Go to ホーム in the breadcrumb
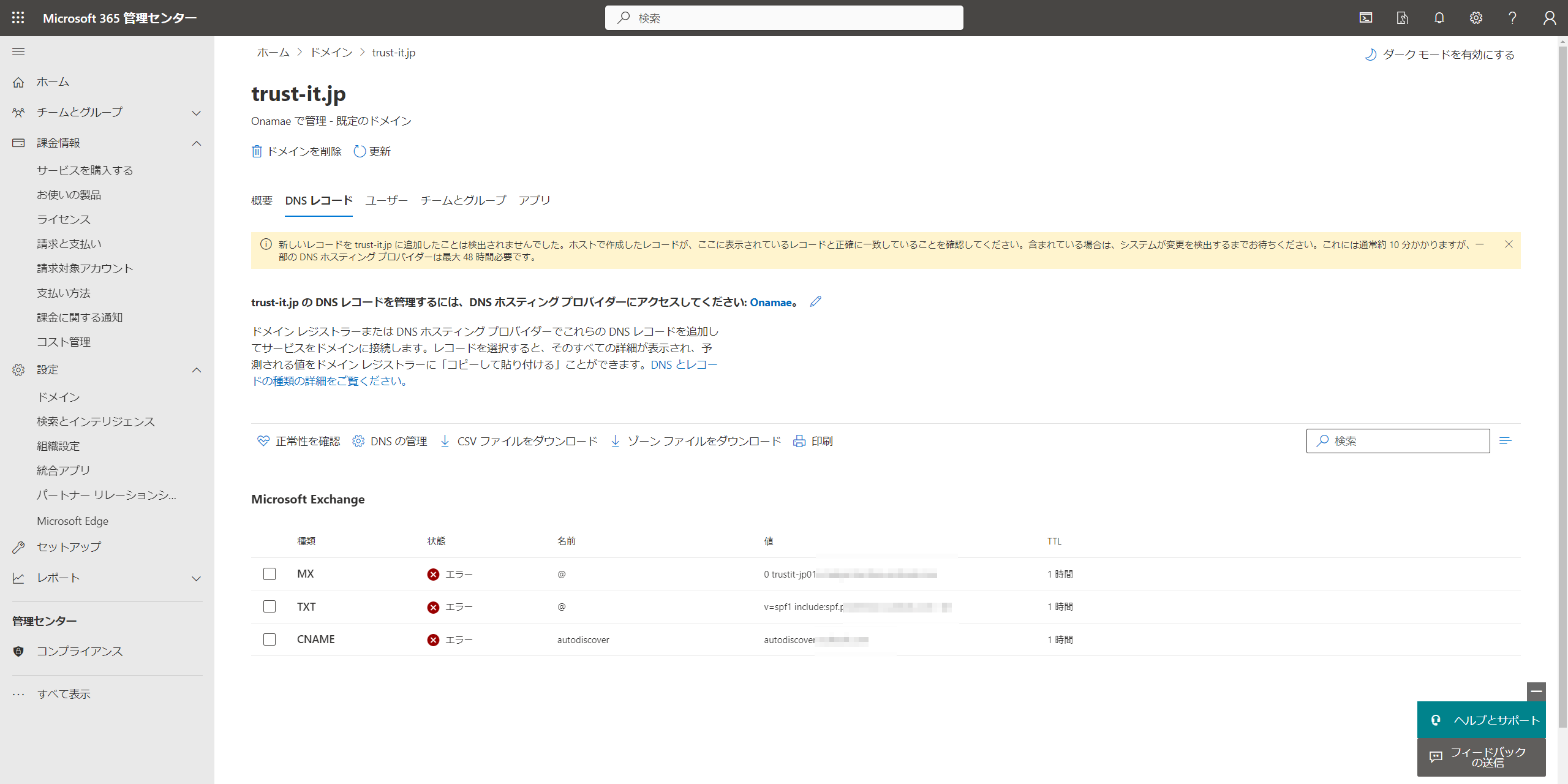This screenshot has width=1568, height=784. [x=273, y=53]
